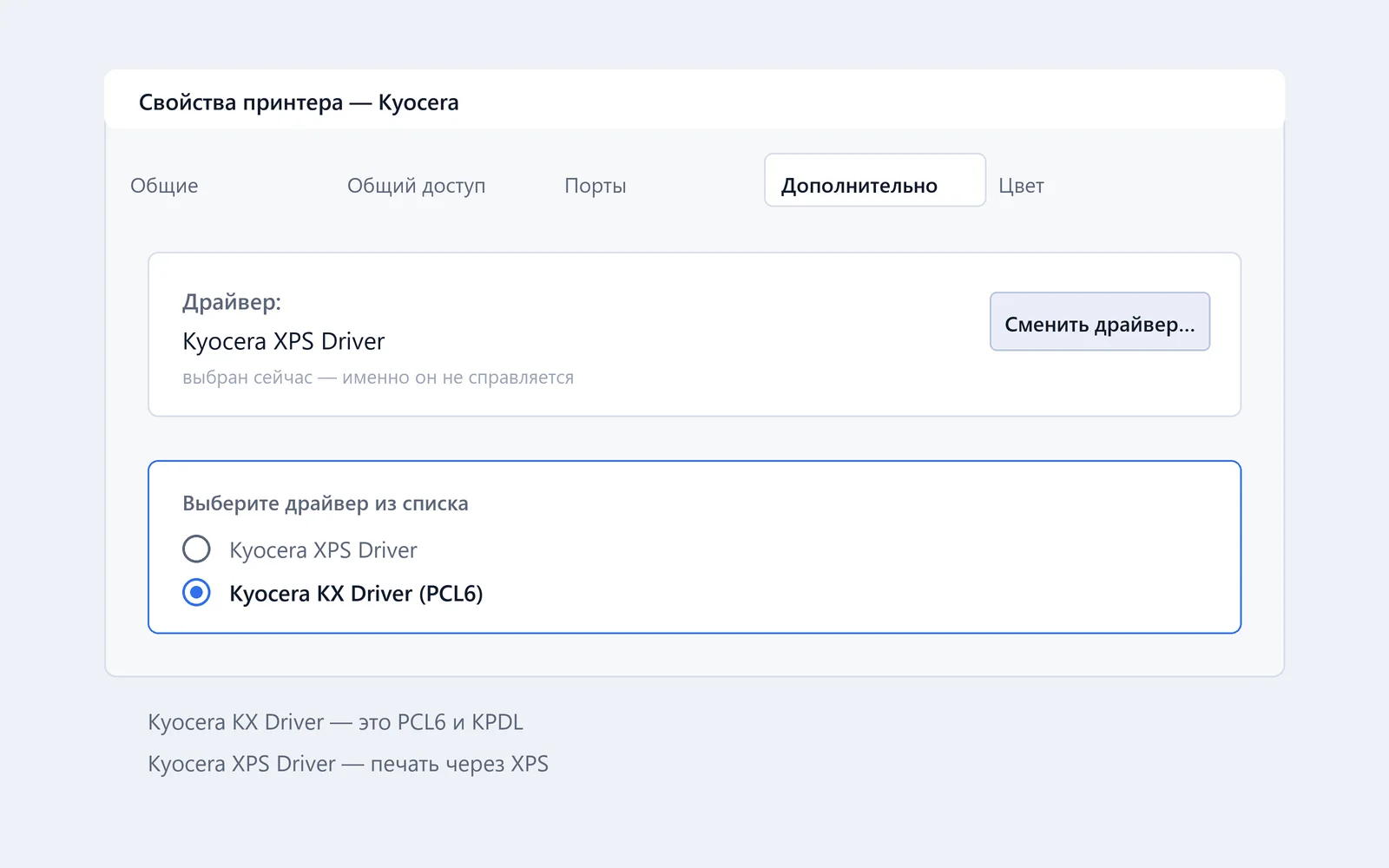Choose the Kyocera KX Driver (PCL6) radio button
The height and width of the screenshot is (868, 1389).
coord(196,593)
